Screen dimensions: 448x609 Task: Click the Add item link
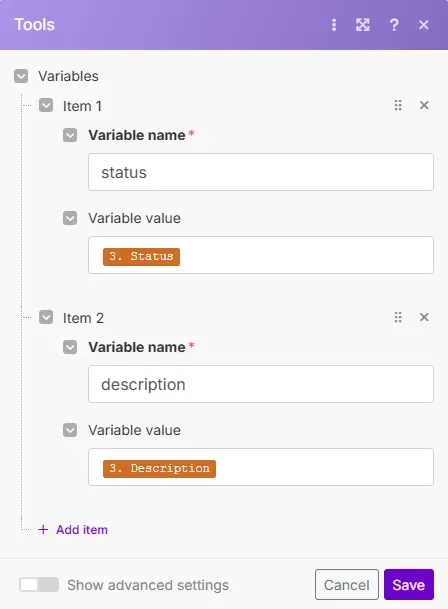click(82, 529)
